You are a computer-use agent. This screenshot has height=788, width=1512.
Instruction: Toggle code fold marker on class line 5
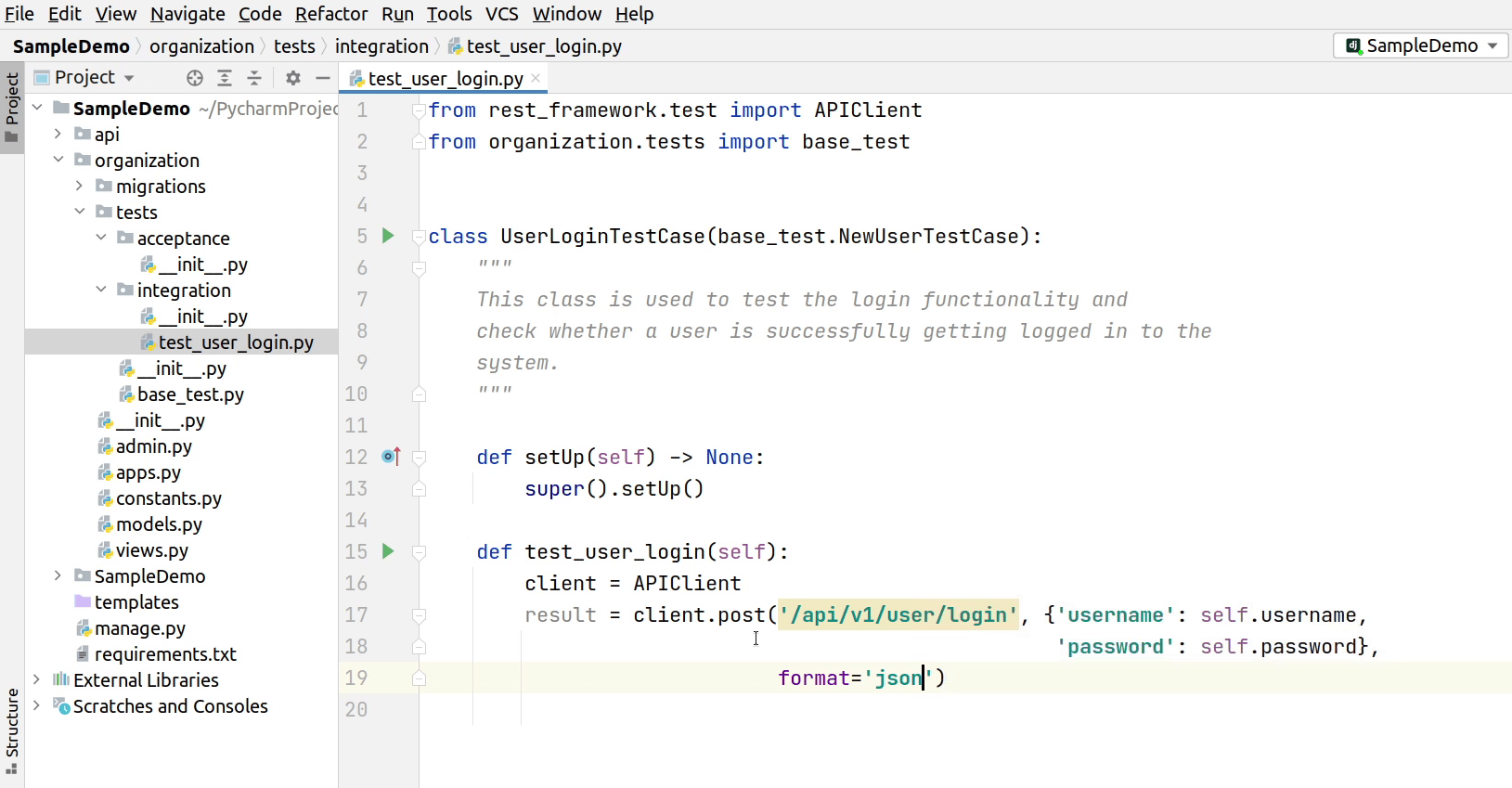[x=419, y=237]
